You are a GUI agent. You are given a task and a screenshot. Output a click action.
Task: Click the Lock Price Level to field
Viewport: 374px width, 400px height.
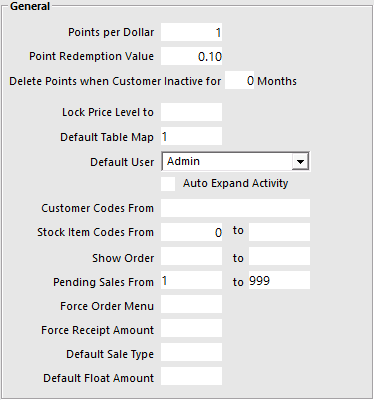click(x=191, y=112)
